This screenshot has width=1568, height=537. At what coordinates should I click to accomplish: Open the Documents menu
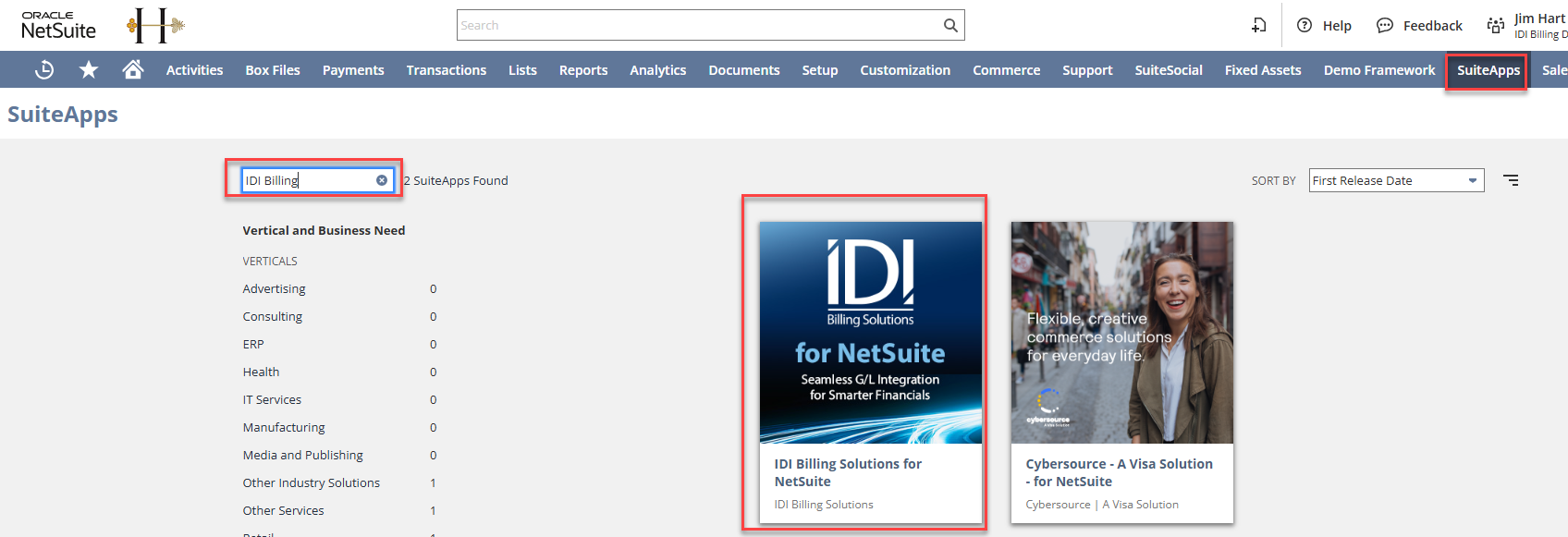tap(744, 70)
